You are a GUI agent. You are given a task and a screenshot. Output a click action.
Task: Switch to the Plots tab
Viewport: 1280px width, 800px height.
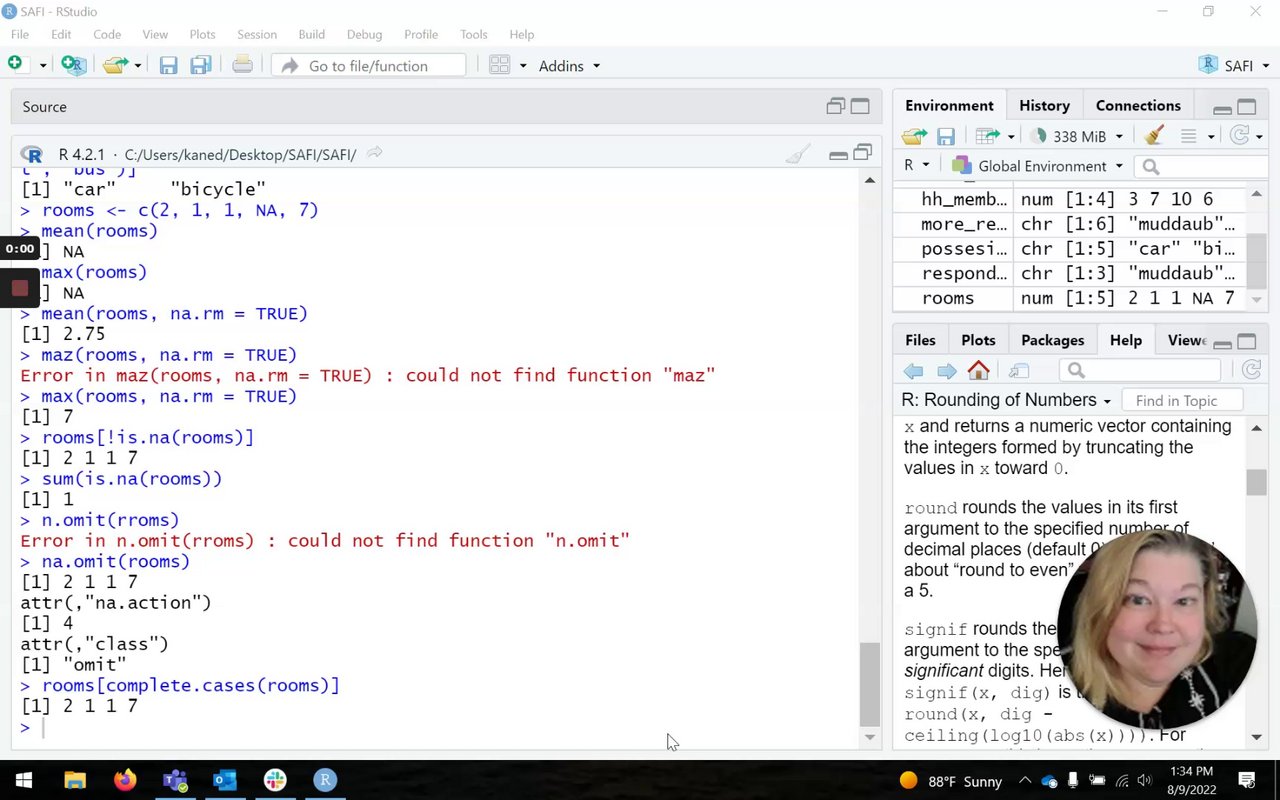(x=978, y=340)
